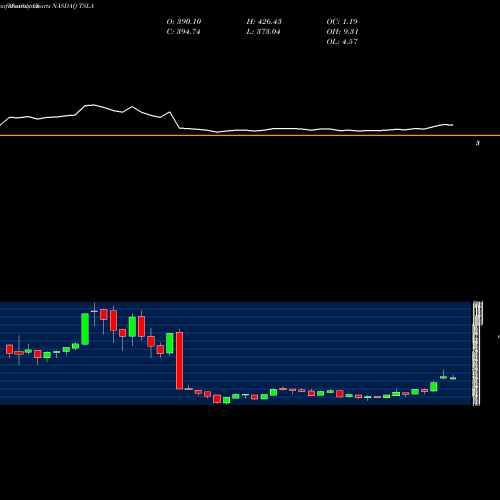
Task: Click the OL: 4.57 value
Action: tap(342, 42)
